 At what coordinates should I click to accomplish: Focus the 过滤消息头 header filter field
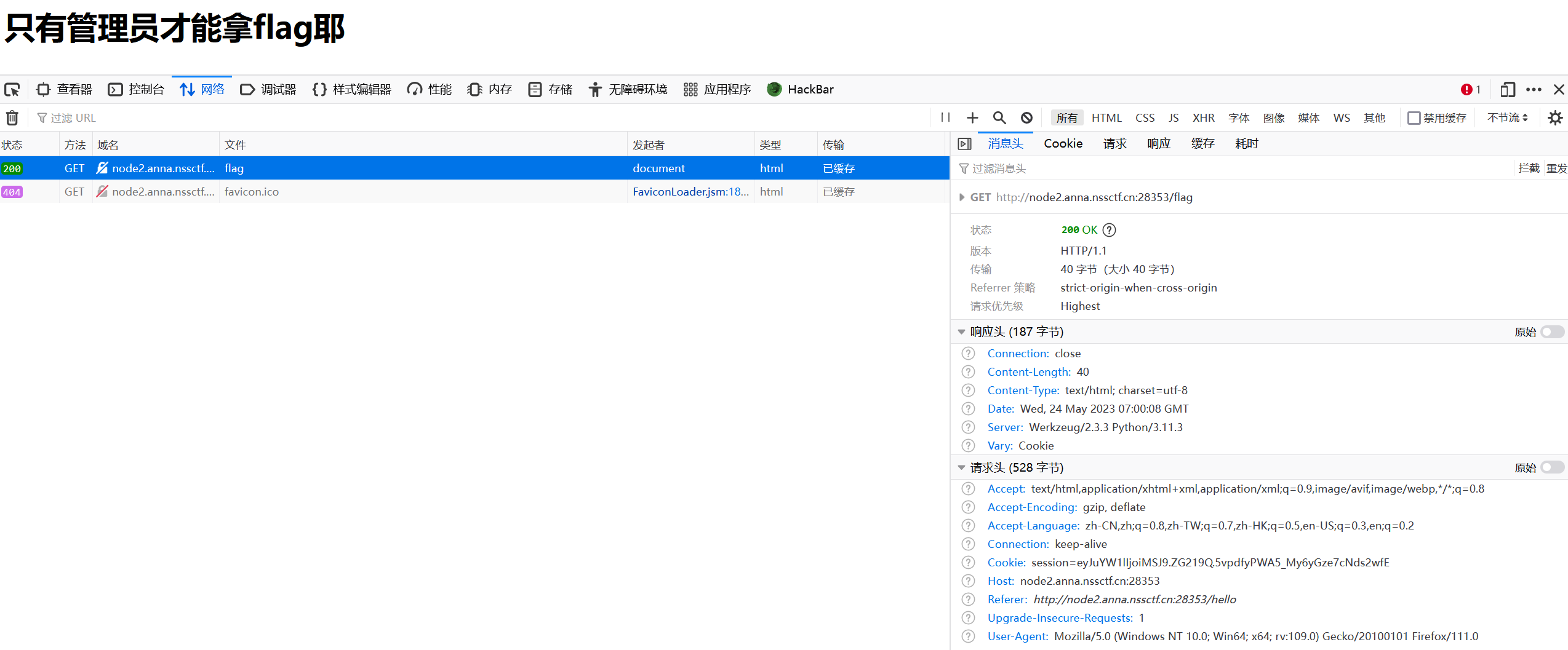(x=1234, y=168)
